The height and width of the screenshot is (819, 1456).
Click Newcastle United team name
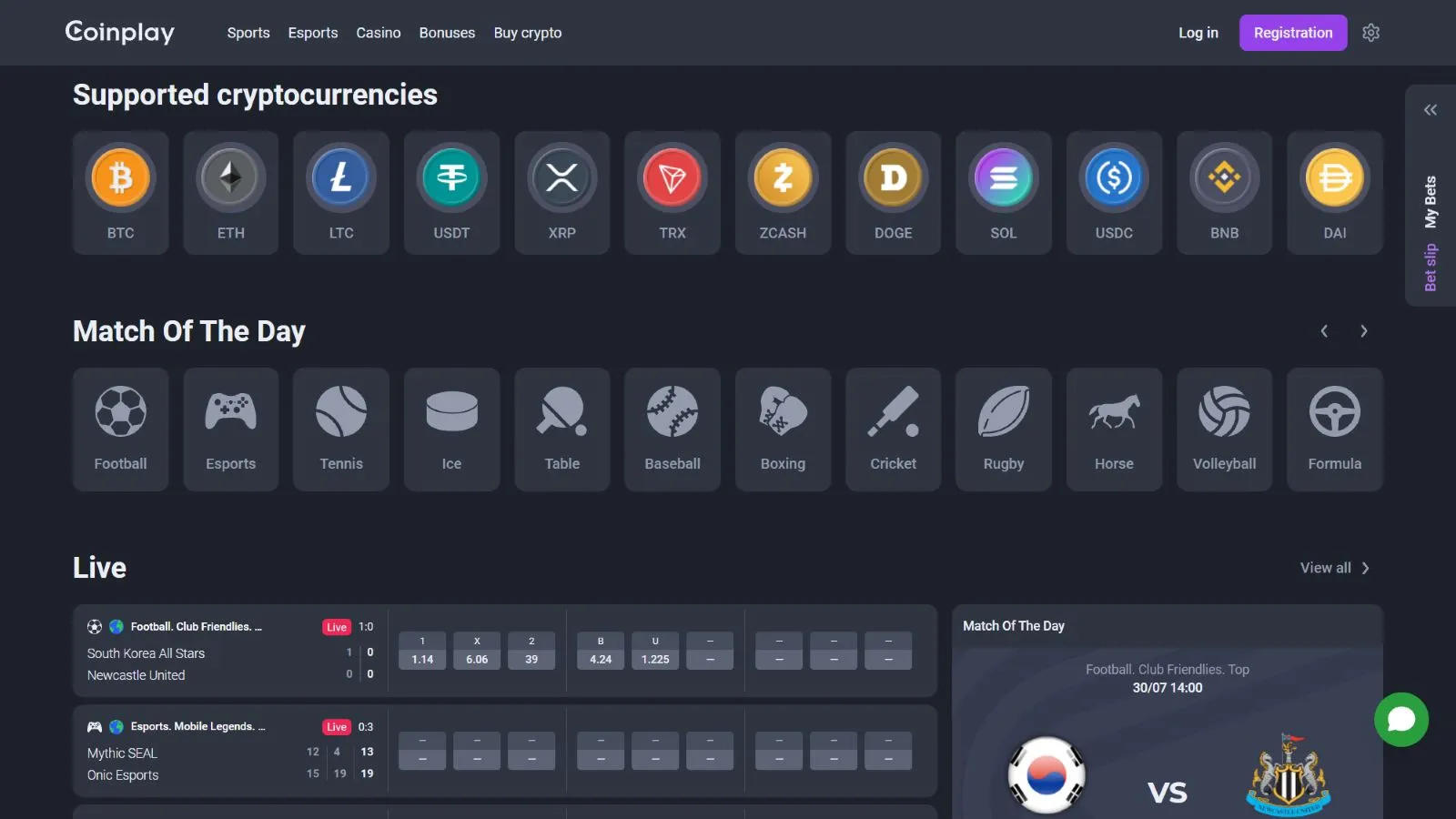tap(136, 675)
